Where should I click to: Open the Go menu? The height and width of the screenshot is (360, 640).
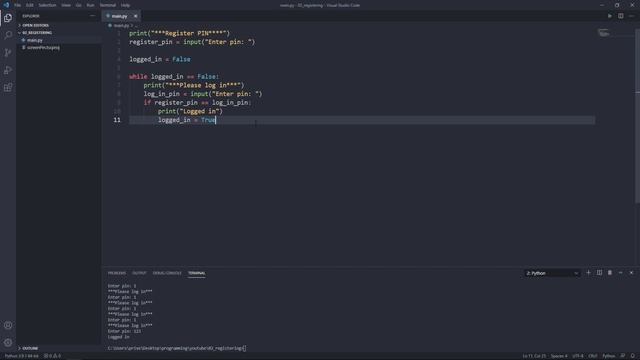(x=78, y=5)
